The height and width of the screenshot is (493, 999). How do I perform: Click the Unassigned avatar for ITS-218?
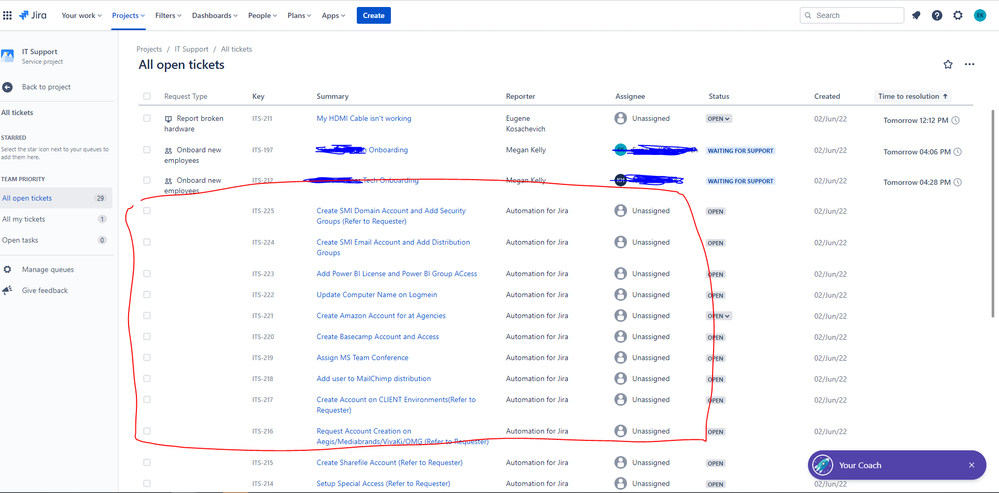click(621, 378)
